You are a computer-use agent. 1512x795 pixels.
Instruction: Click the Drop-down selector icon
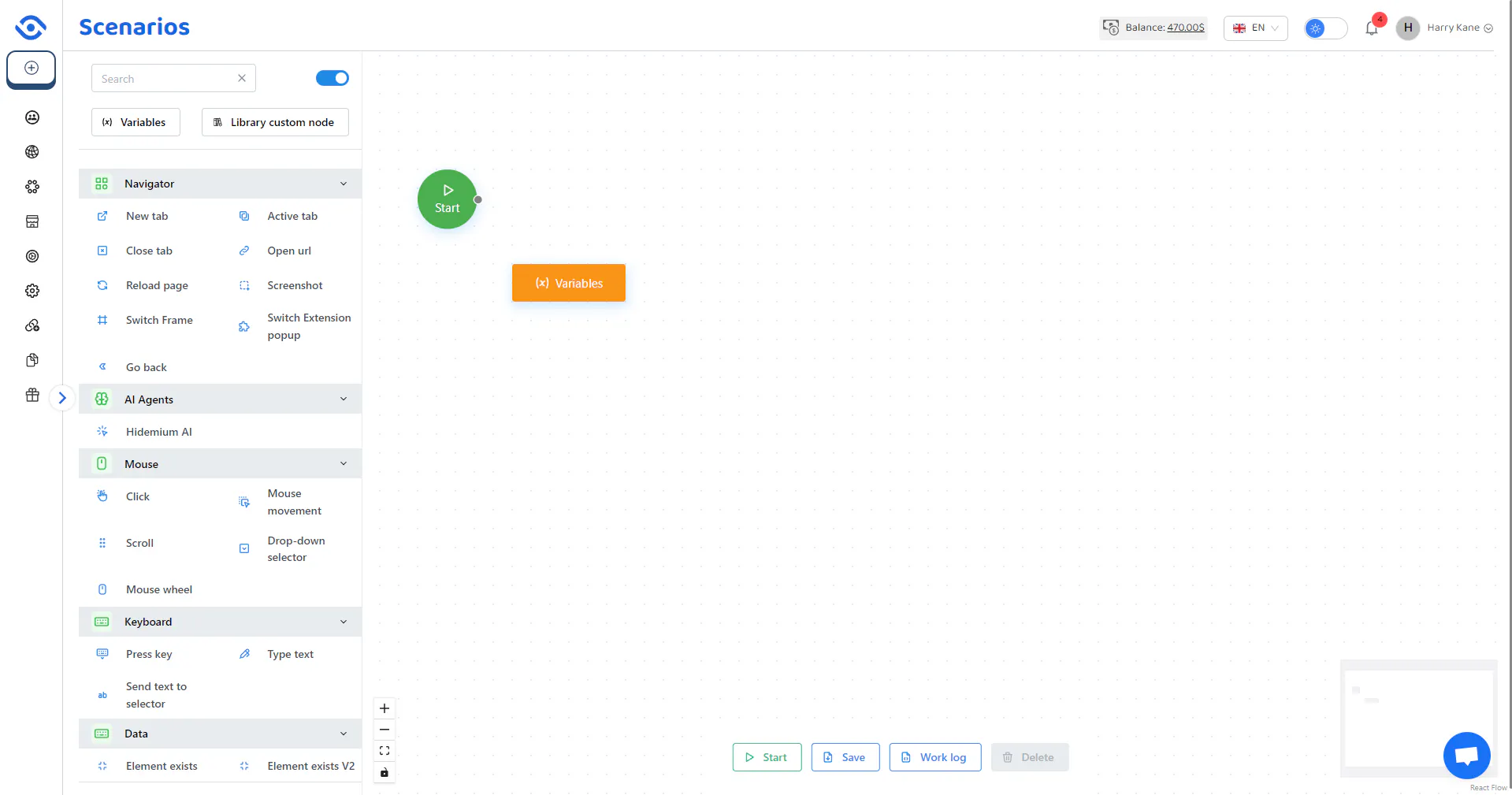tap(244, 548)
